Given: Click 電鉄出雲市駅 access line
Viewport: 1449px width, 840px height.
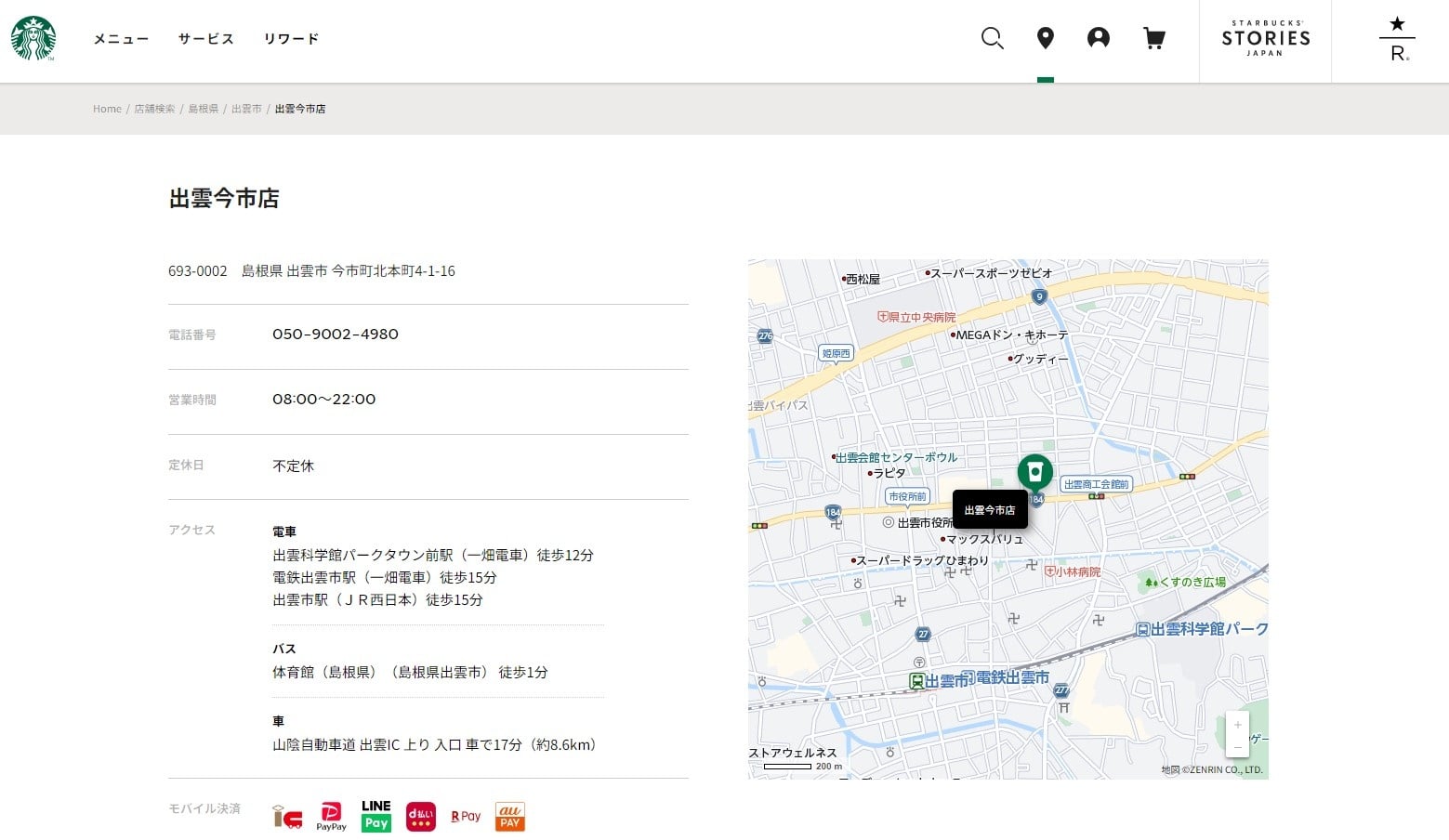Looking at the screenshot, I should (385, 577).
